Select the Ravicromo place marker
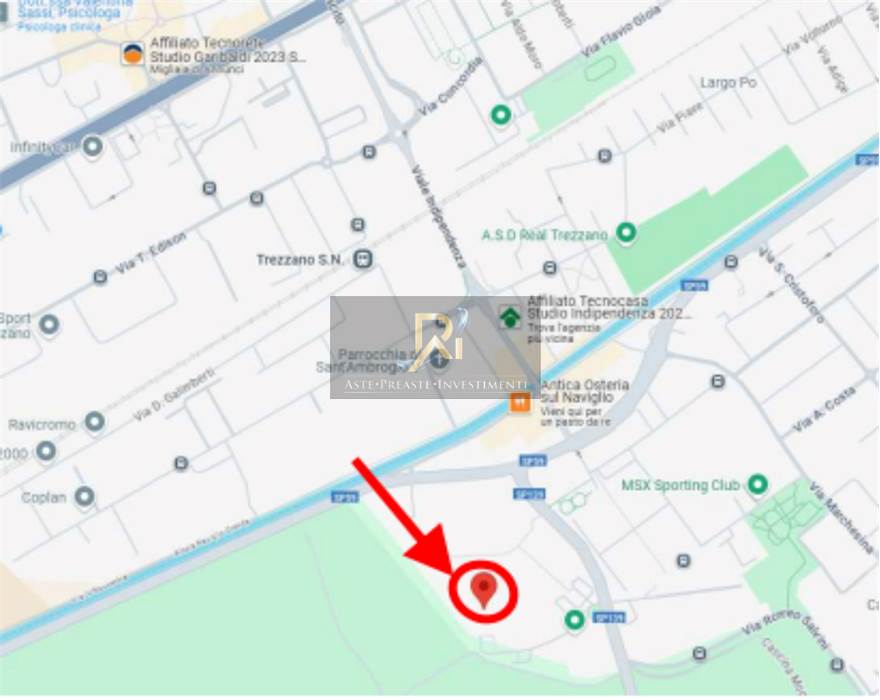The height and width of the screenshot is (700, 880). 95,422
